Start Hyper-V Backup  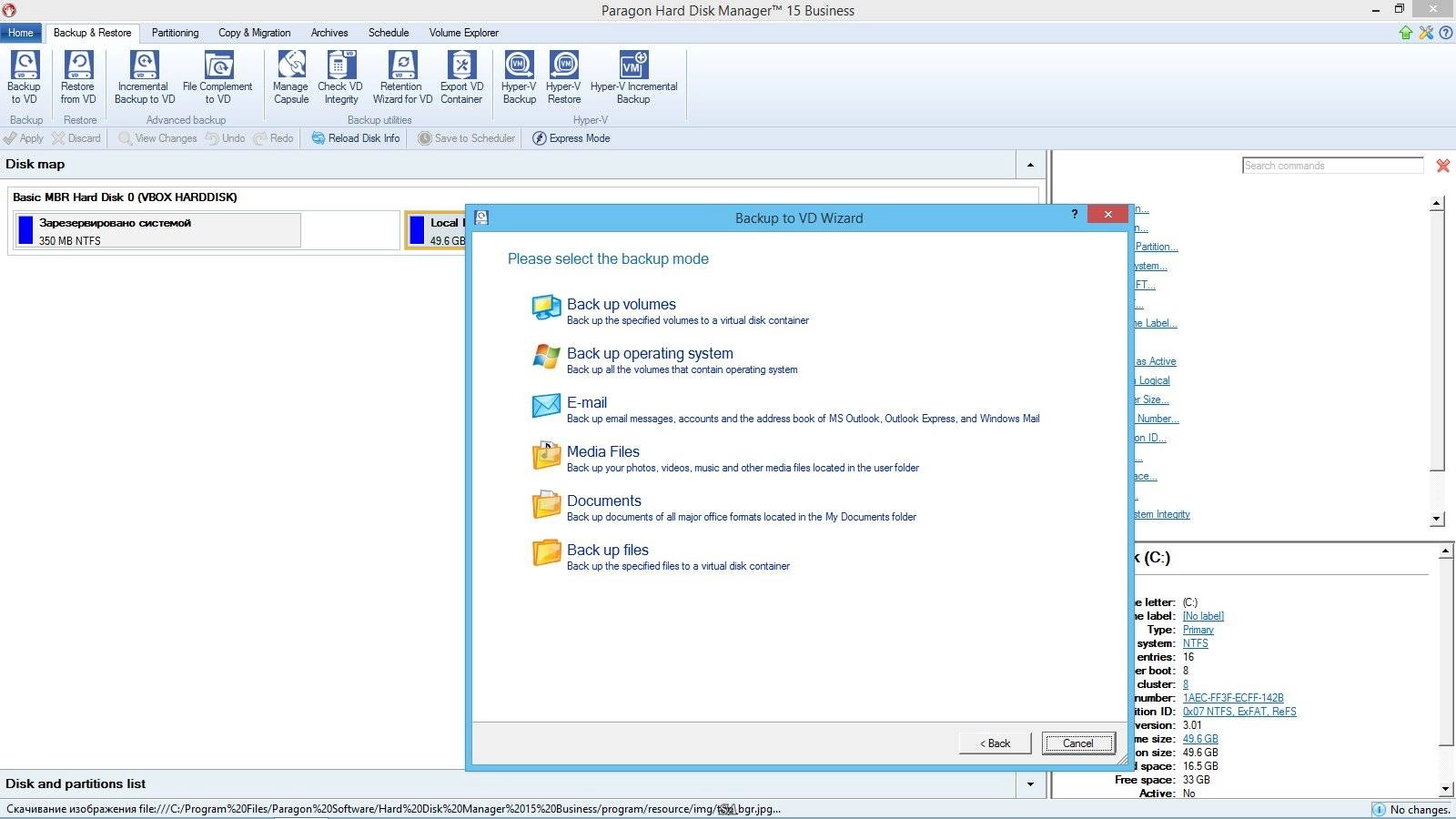[520, 78]
